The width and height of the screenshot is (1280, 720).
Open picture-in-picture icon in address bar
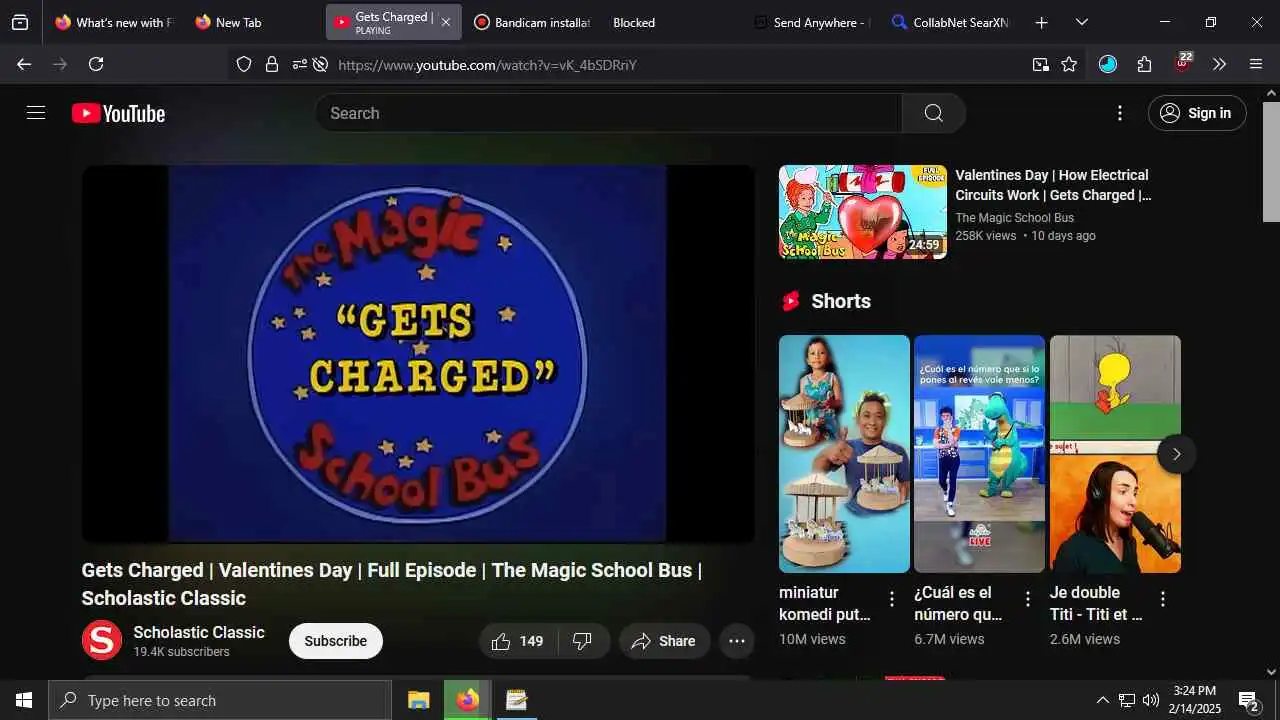[1041, 65]
